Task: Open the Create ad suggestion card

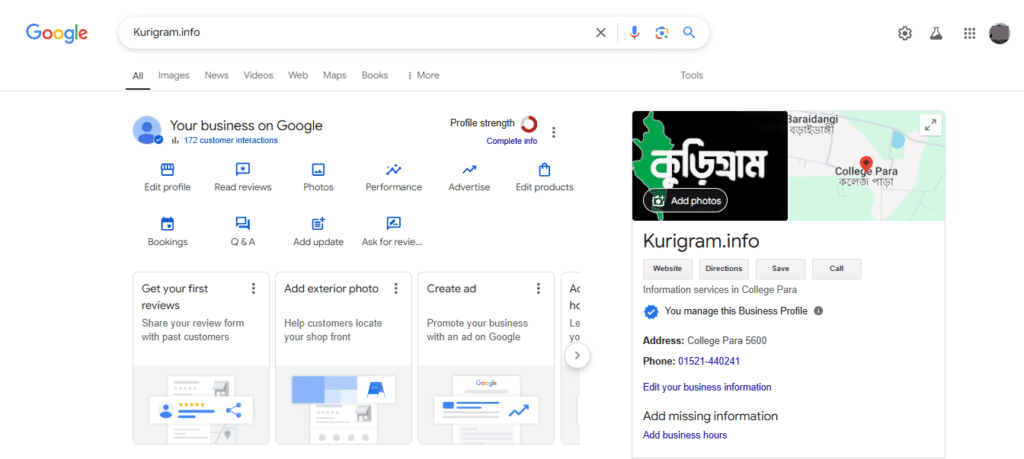Action: pos(486,358)
